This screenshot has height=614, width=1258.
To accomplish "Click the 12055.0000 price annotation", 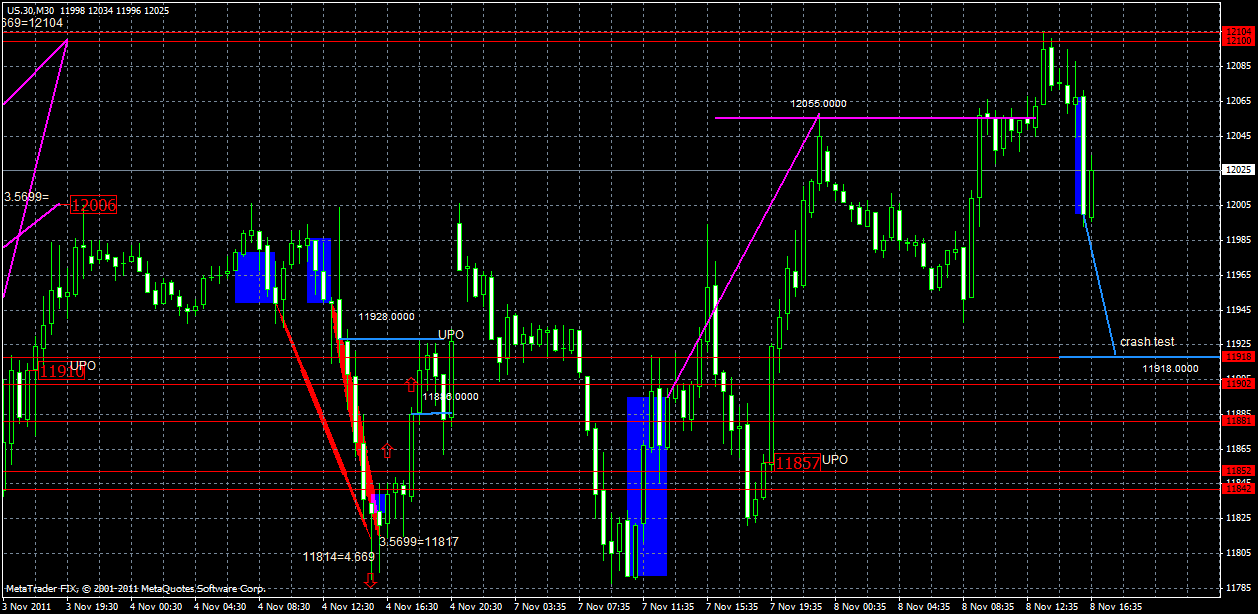I will click(820, 103).
